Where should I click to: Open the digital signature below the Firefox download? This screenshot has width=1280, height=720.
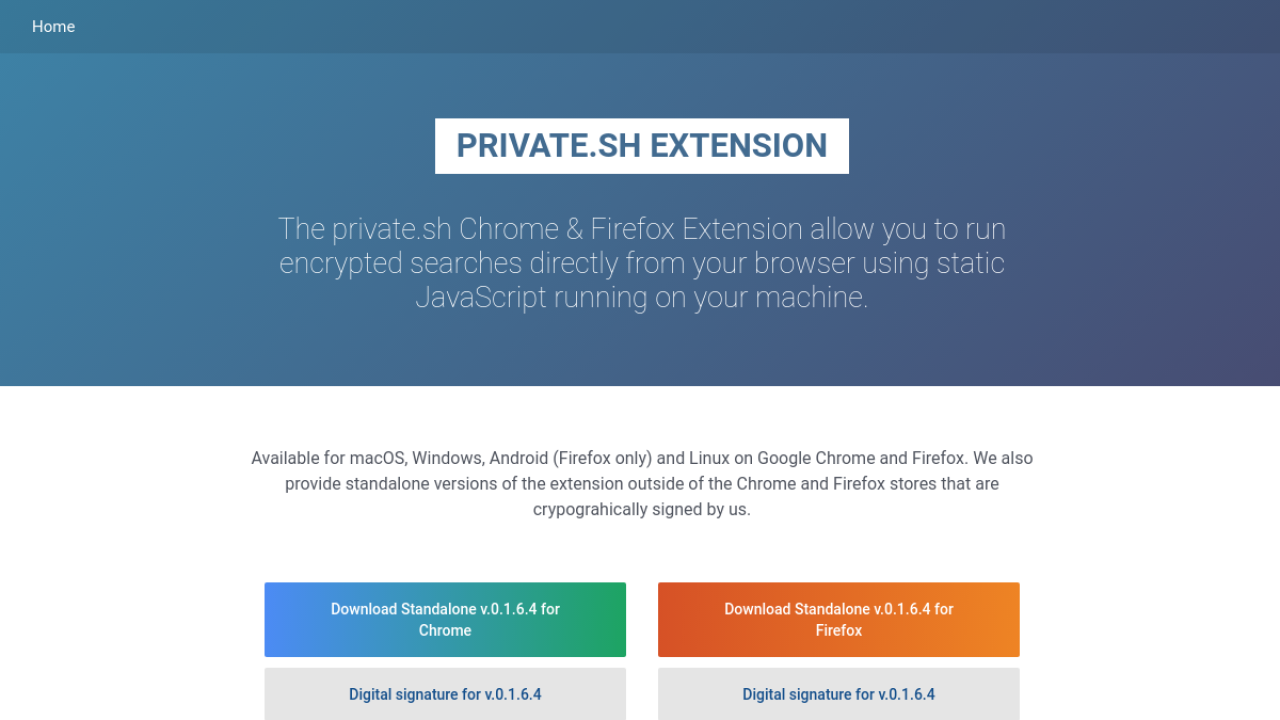point(839,694)
